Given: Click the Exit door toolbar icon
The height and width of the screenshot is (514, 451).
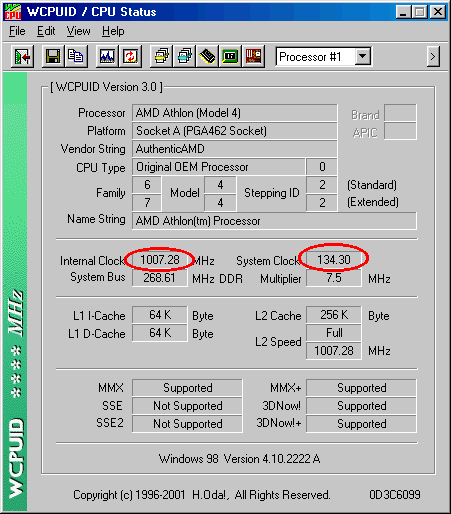Looking at the screenshot, I should tap(22, 56).
